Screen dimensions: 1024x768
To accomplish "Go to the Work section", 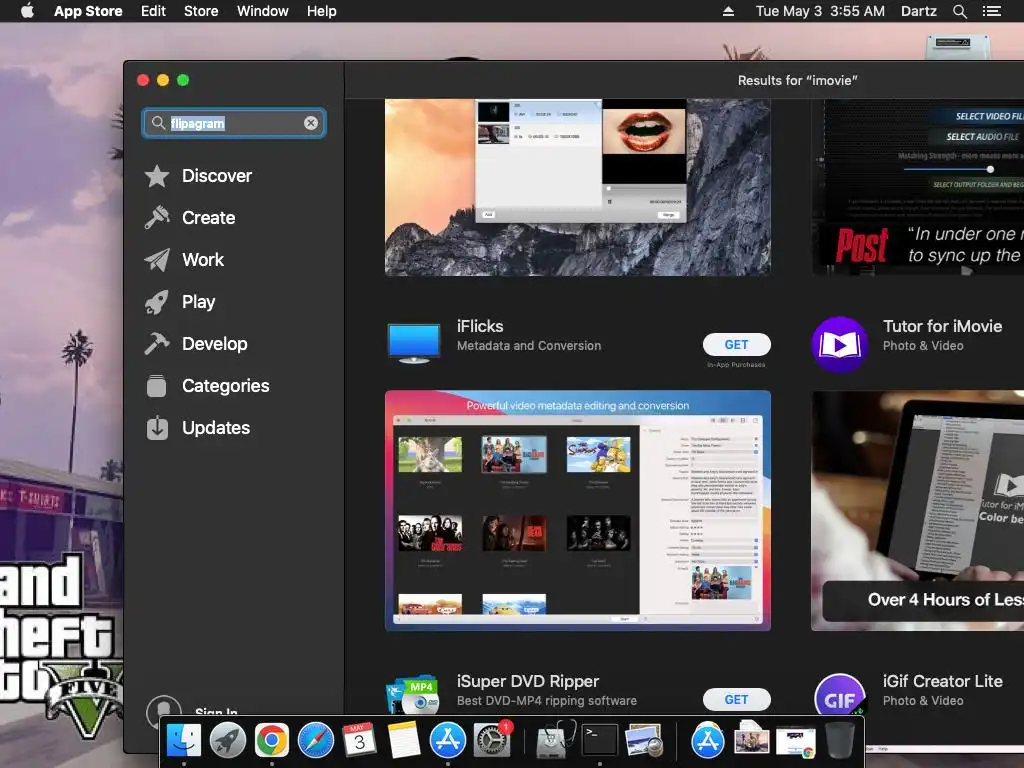I will [x=185, y=260].
